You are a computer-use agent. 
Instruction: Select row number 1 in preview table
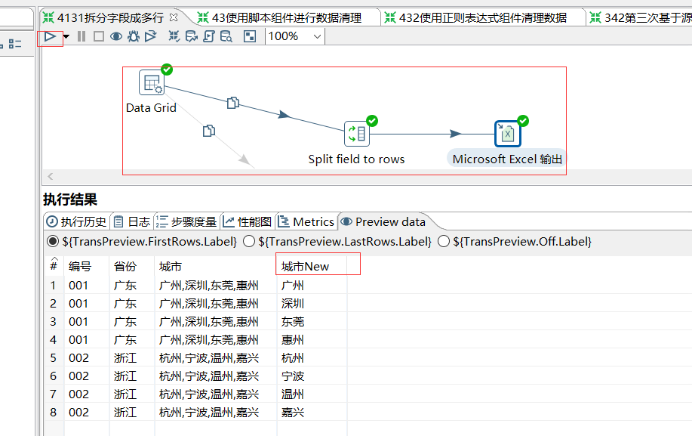[53, 285]
